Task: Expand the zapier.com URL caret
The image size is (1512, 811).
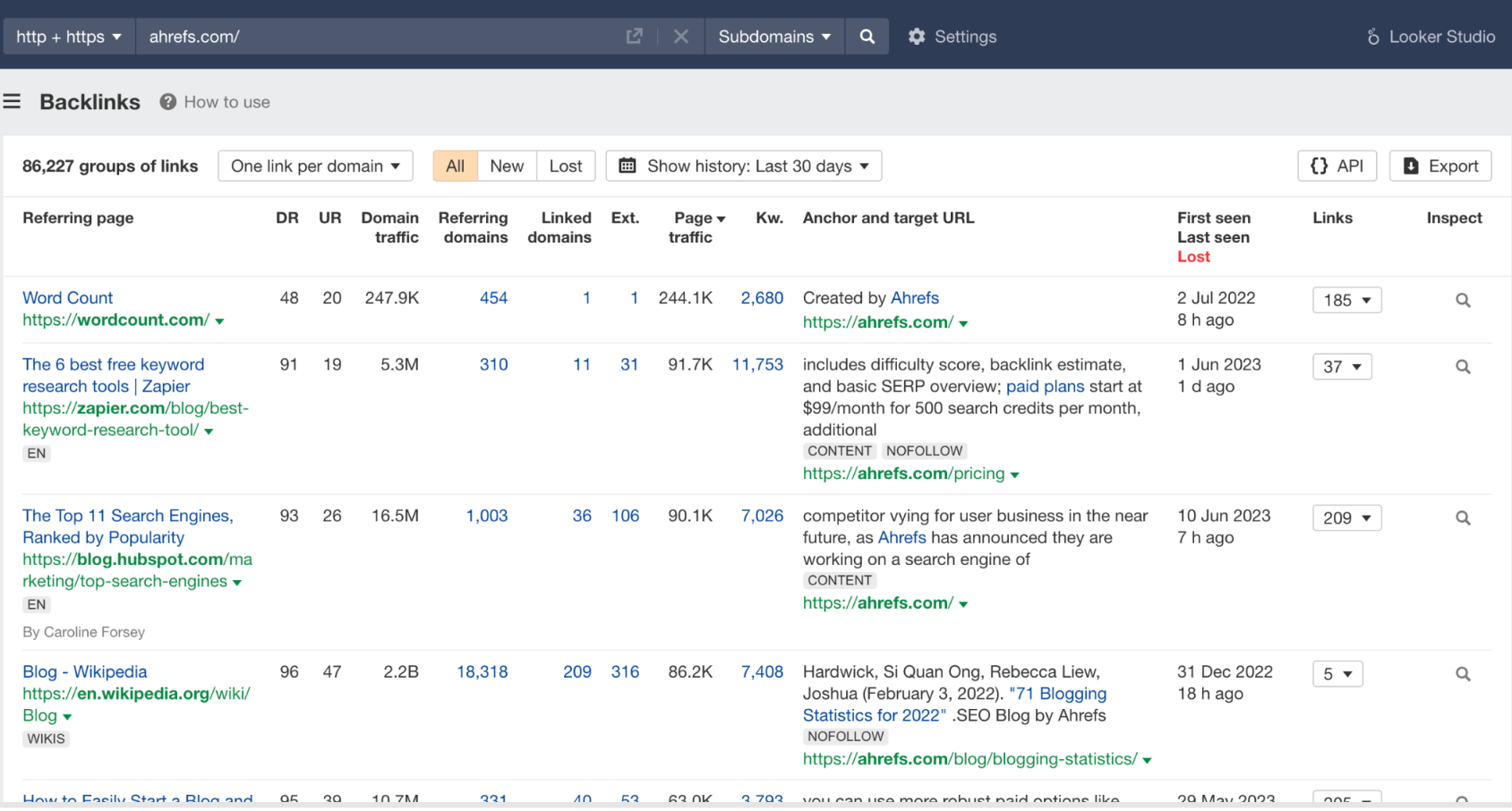Action: [209, 431]
